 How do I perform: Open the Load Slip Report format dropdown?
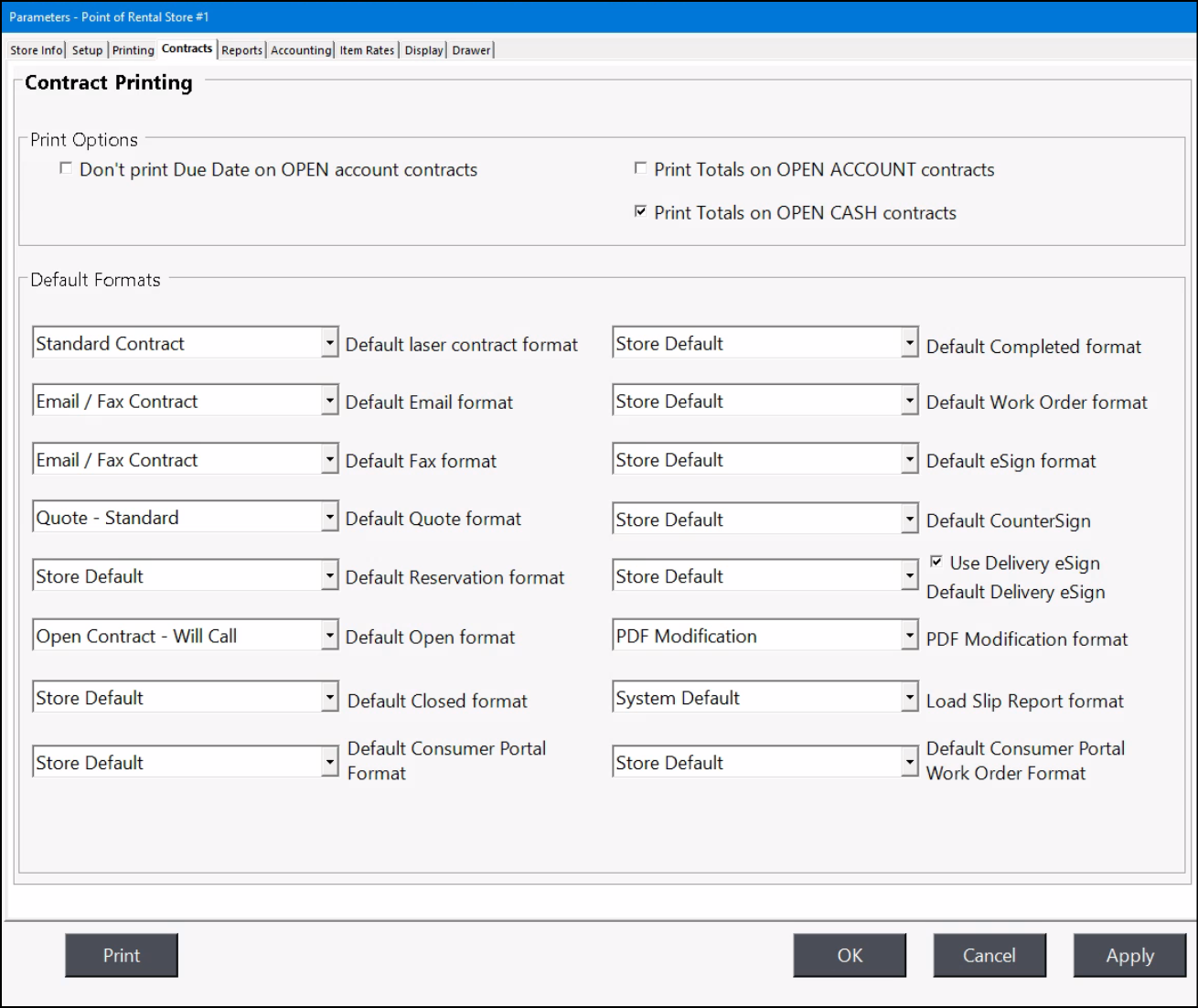coord(909,699)
